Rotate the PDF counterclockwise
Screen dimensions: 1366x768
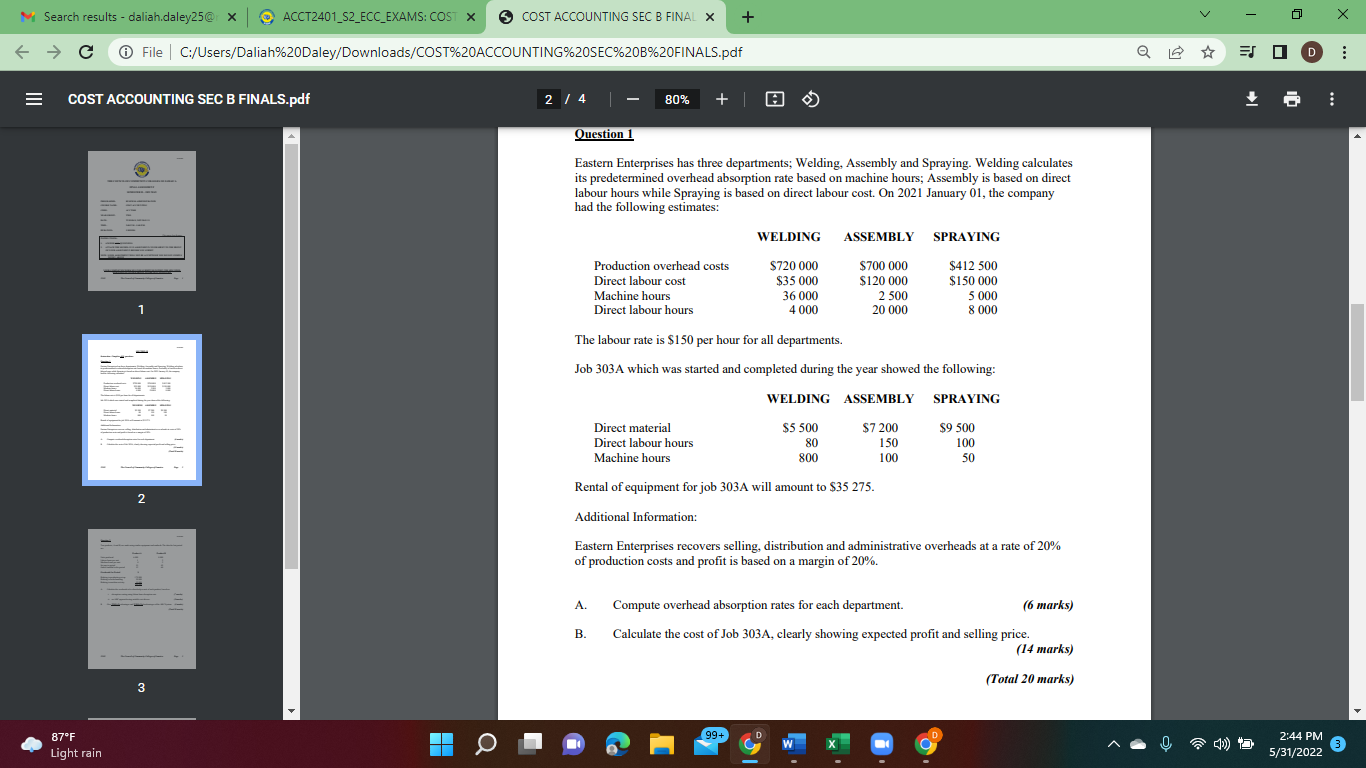pyautogui.click(x=811, y=99)
